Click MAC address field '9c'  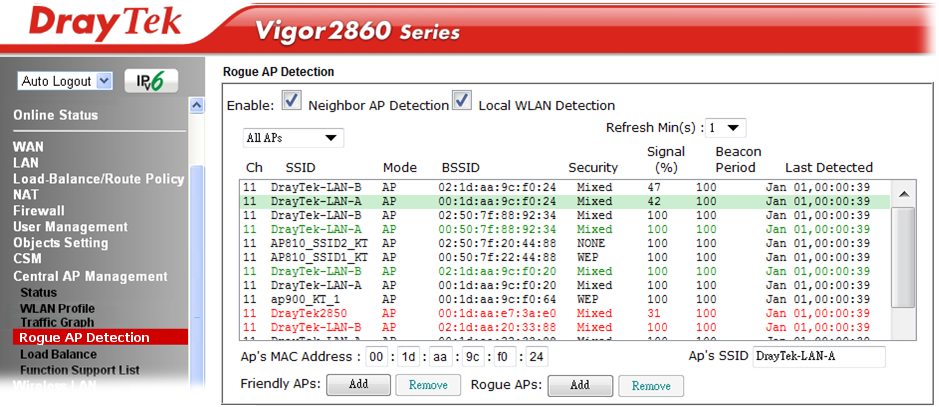473,357
